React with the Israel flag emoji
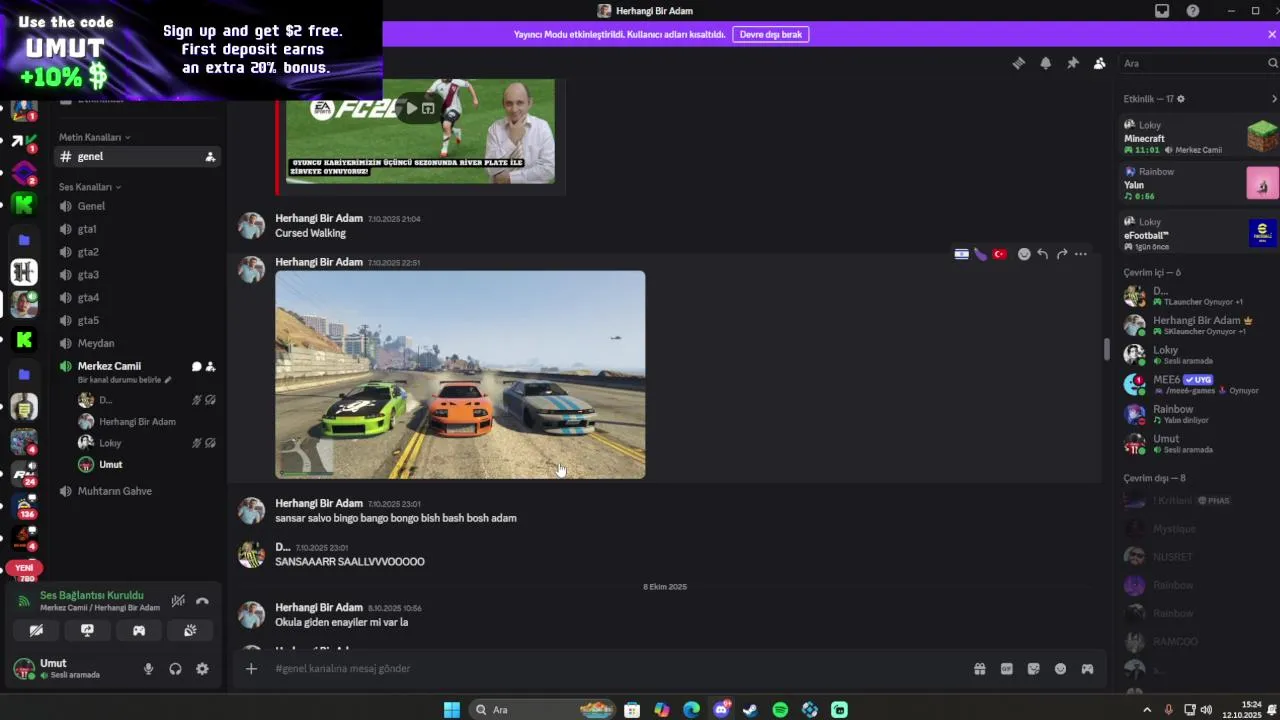Viewport: 1280px width, 720px height. click(961, 254)
